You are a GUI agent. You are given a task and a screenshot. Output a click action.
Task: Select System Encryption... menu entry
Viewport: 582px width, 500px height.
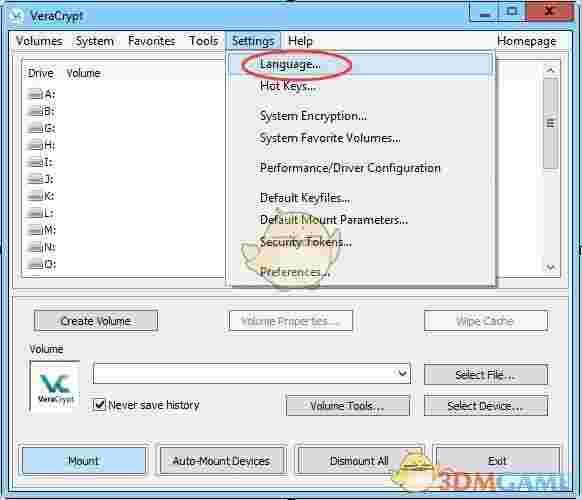(361, 116)
